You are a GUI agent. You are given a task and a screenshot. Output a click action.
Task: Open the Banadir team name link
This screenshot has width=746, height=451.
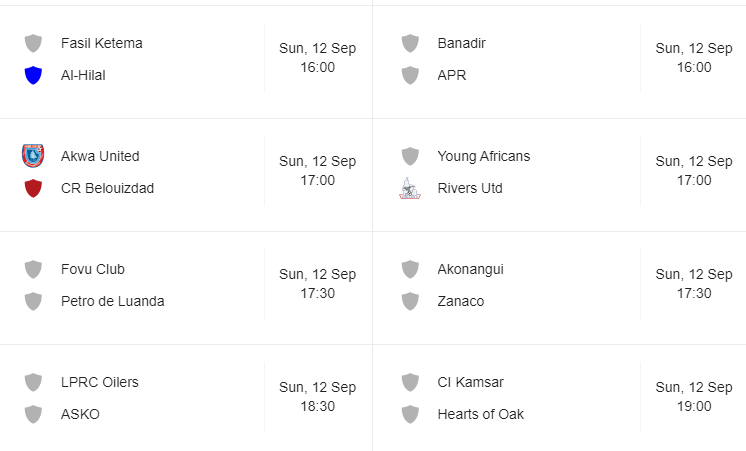click(x=461, y=43)
